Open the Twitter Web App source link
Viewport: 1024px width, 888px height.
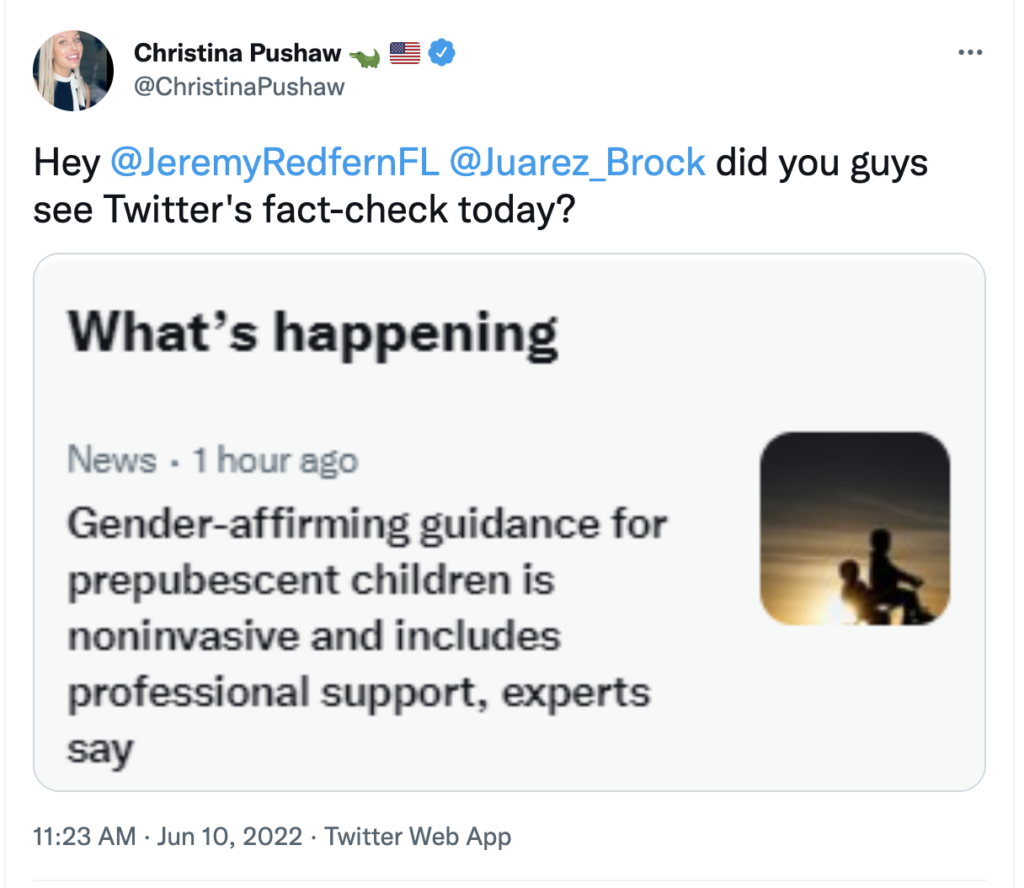tap(418, 836)
